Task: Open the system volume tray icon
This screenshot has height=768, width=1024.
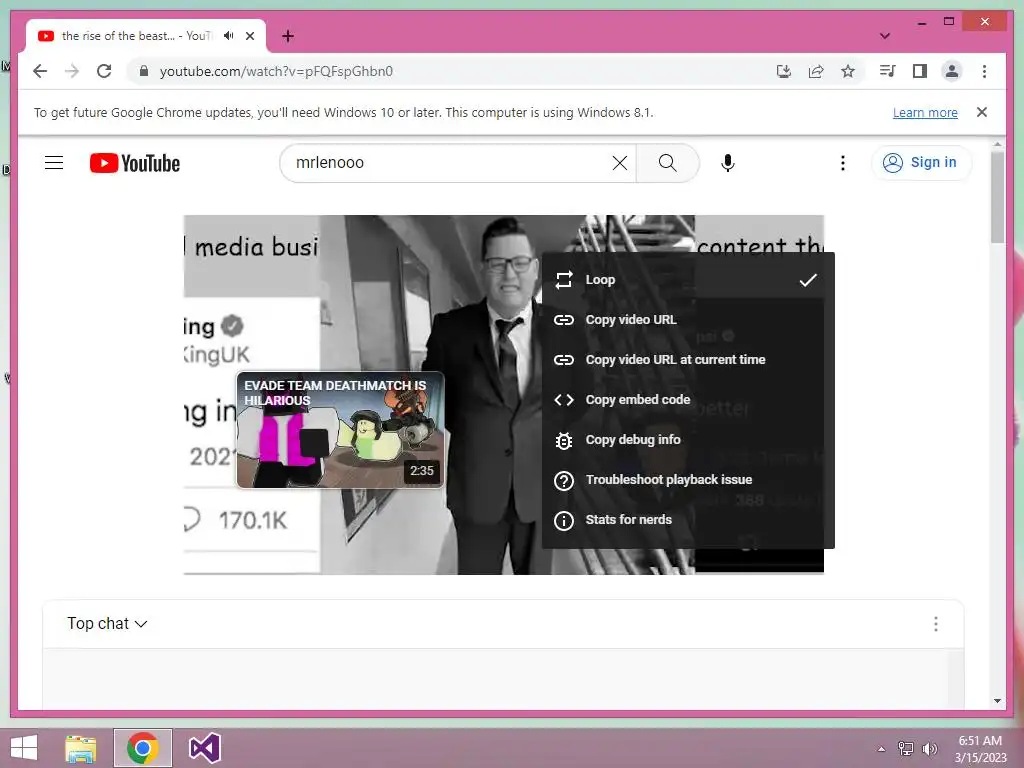Action: pos(929,749)
